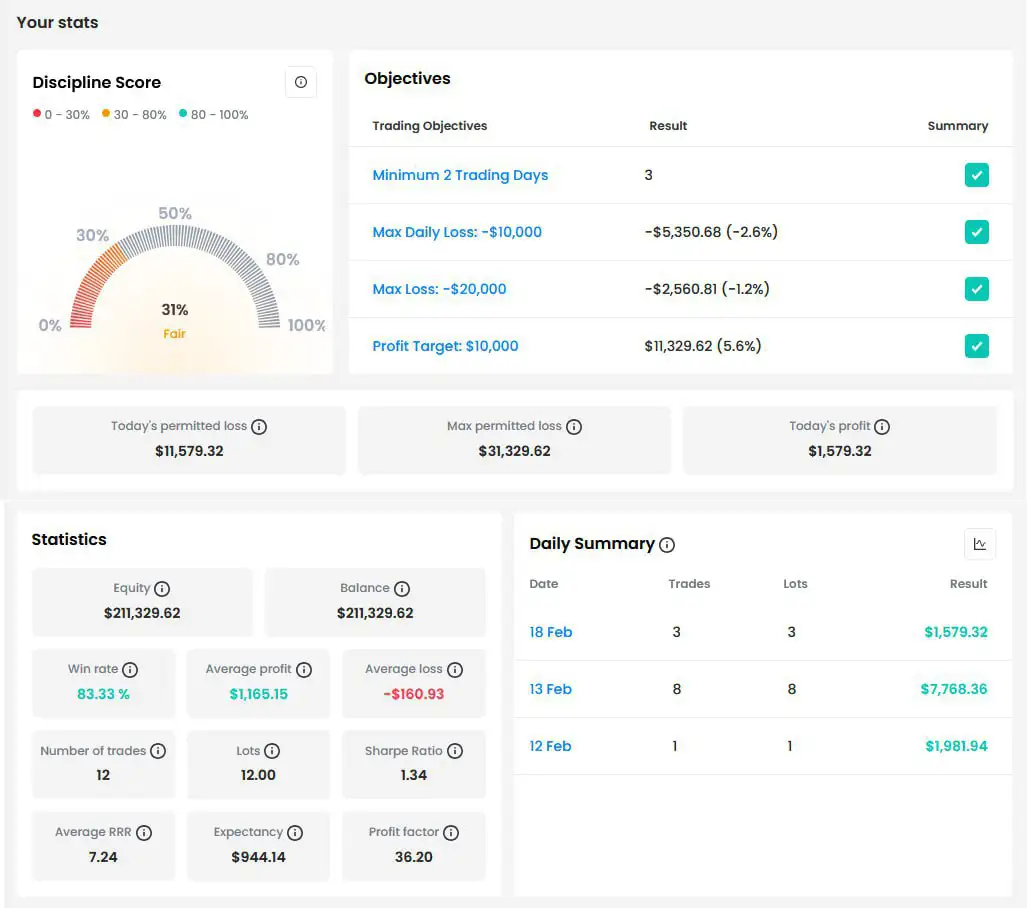This screenshot has width=1027, height=908.
Task: Open the 13 Feb daily summary entry
Action: point(551,689)
